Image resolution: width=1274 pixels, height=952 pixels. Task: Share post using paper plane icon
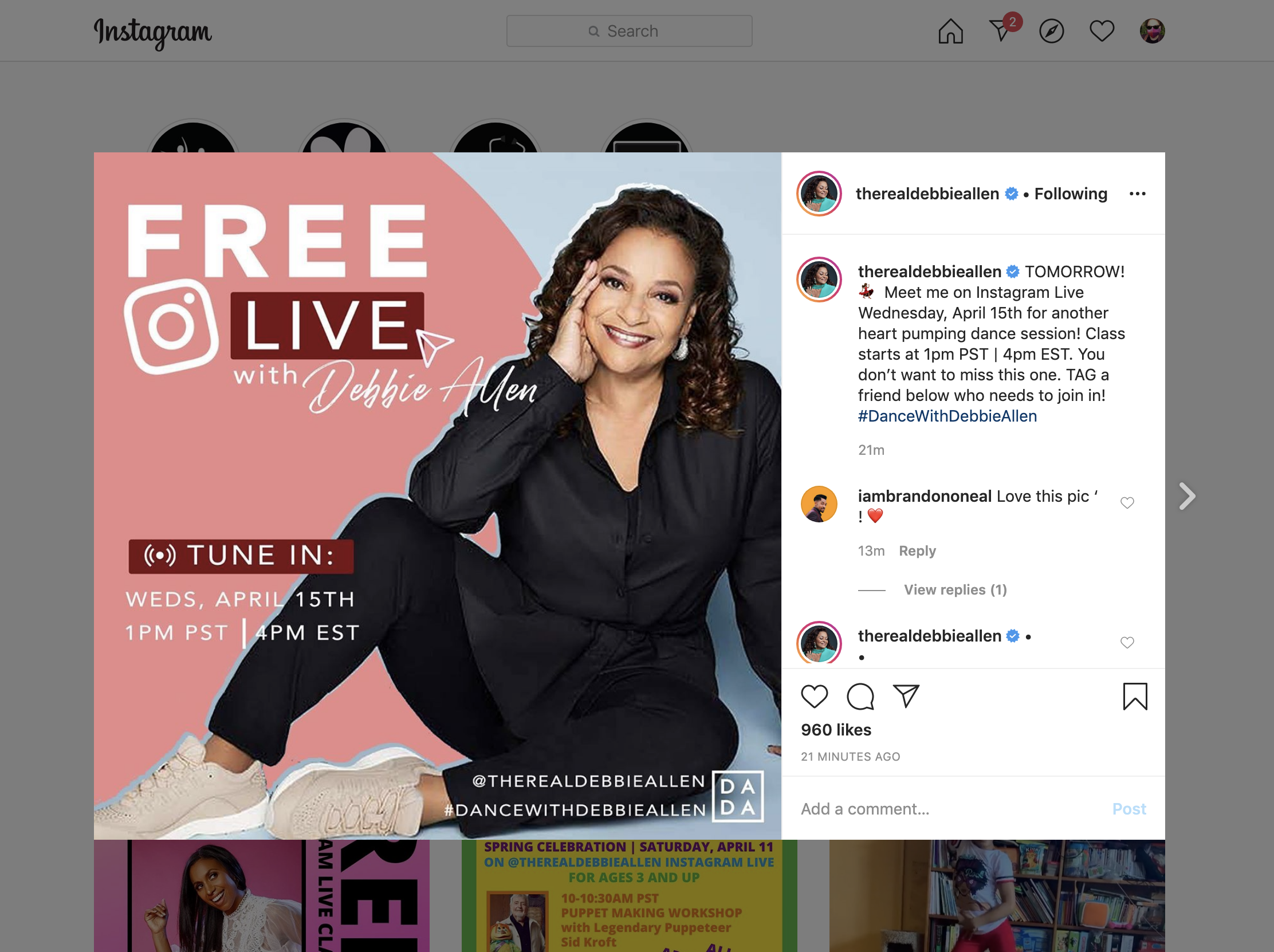point(906,696)
